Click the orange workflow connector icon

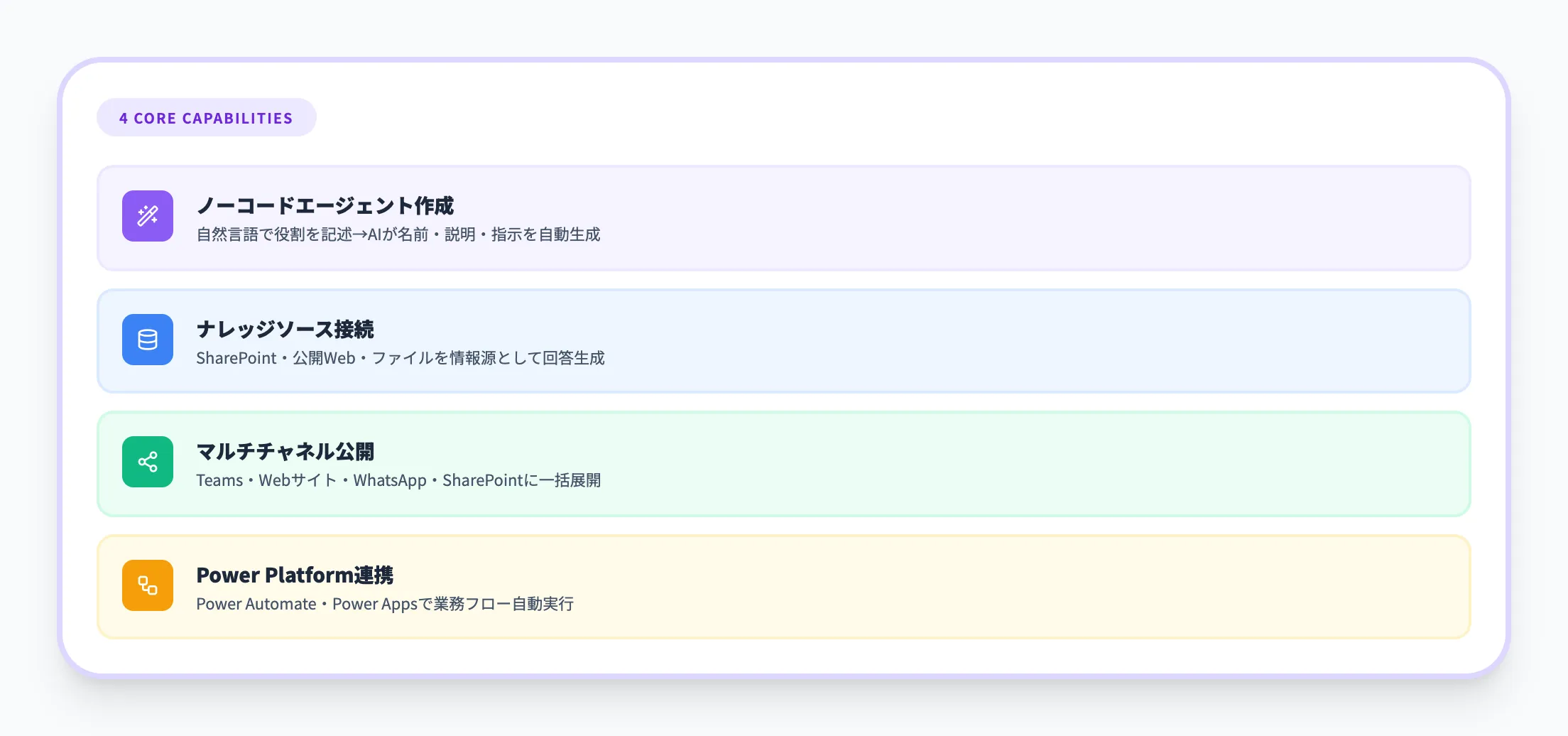148,585
